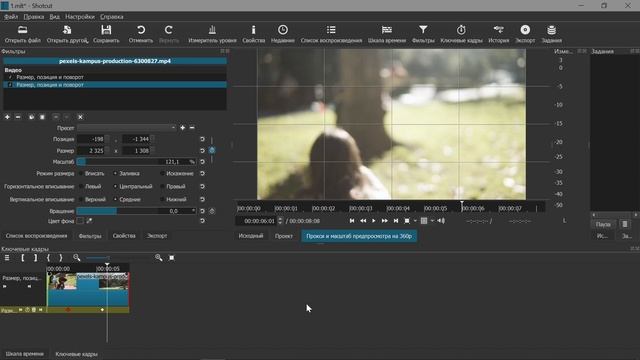Pick background color with eyedropper
Image resolution: width=640 pixels, height=360 pixels.
89,221
